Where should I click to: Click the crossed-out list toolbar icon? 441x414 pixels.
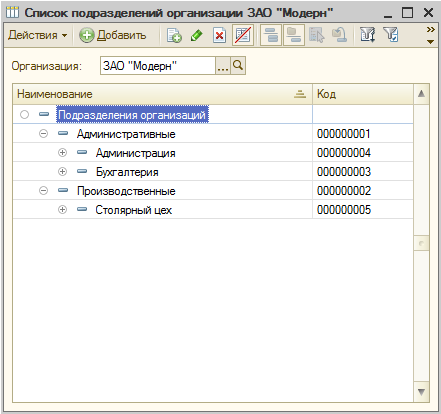pos(243,35)
